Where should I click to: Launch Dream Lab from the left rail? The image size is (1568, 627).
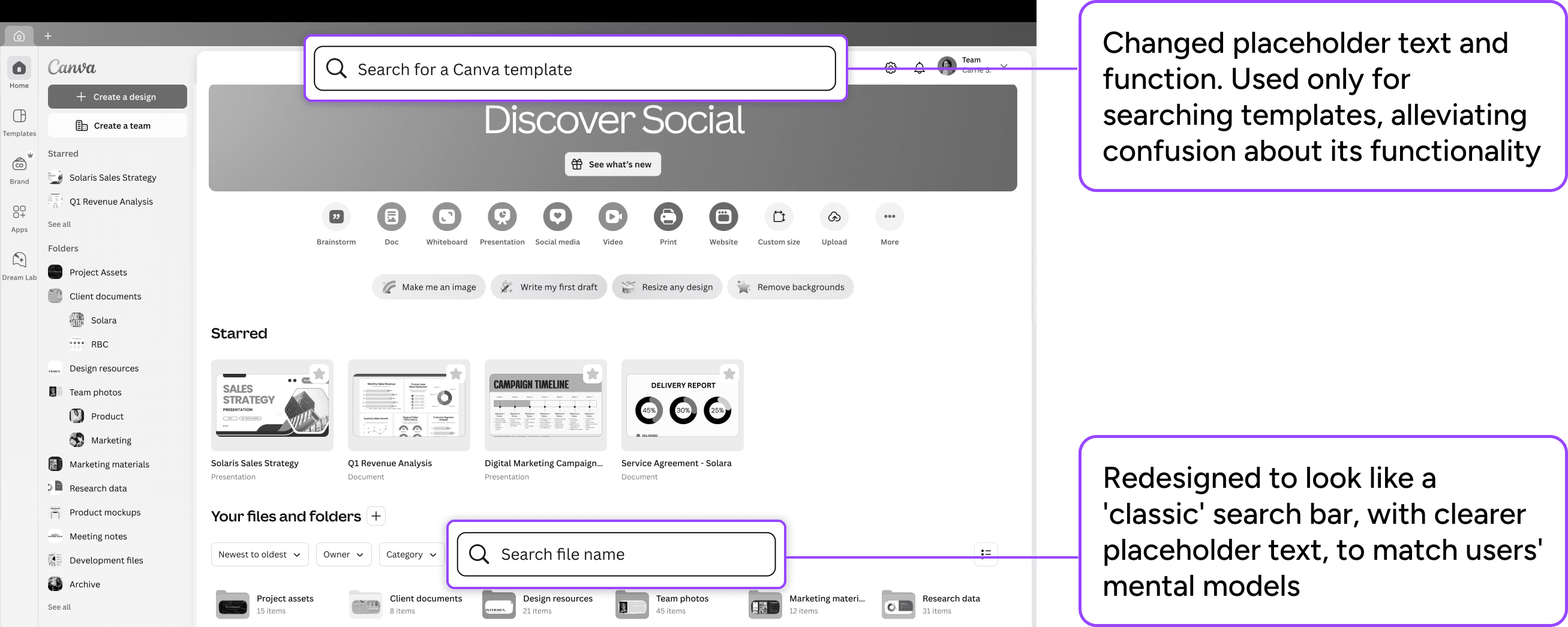coord(19,266)
